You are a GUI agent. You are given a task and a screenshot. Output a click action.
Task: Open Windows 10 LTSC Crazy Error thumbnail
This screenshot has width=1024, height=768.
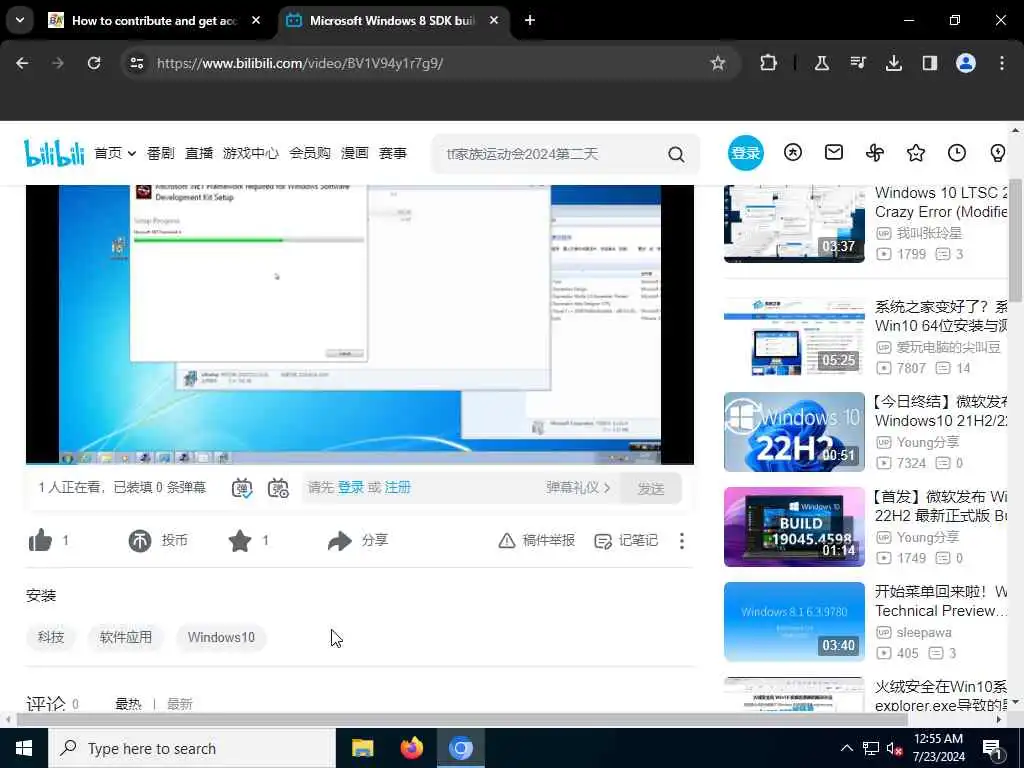(794, 223)
